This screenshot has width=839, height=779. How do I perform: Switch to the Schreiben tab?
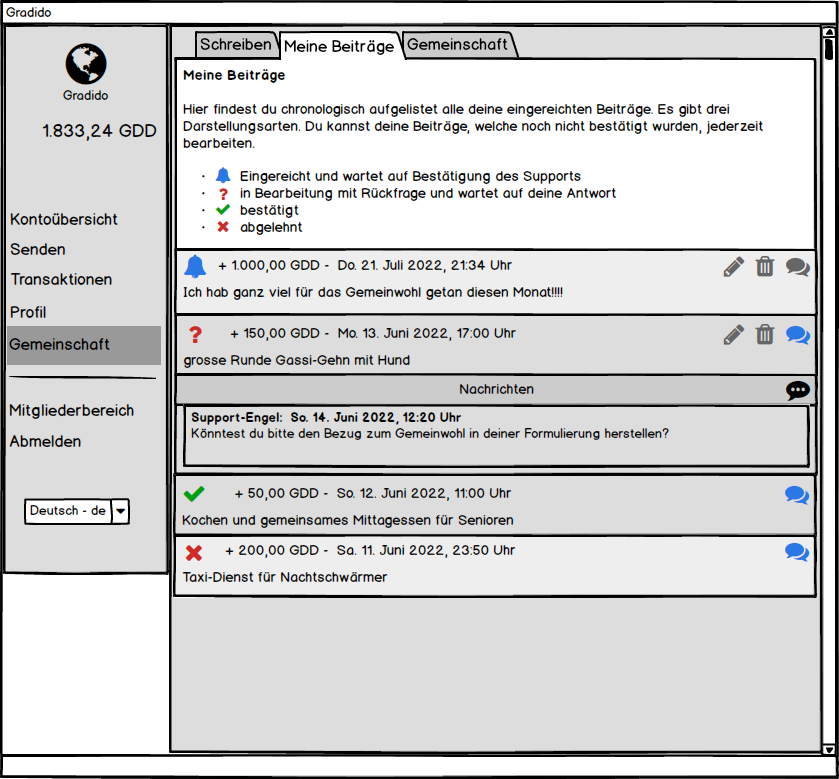(x=236, y=45)
